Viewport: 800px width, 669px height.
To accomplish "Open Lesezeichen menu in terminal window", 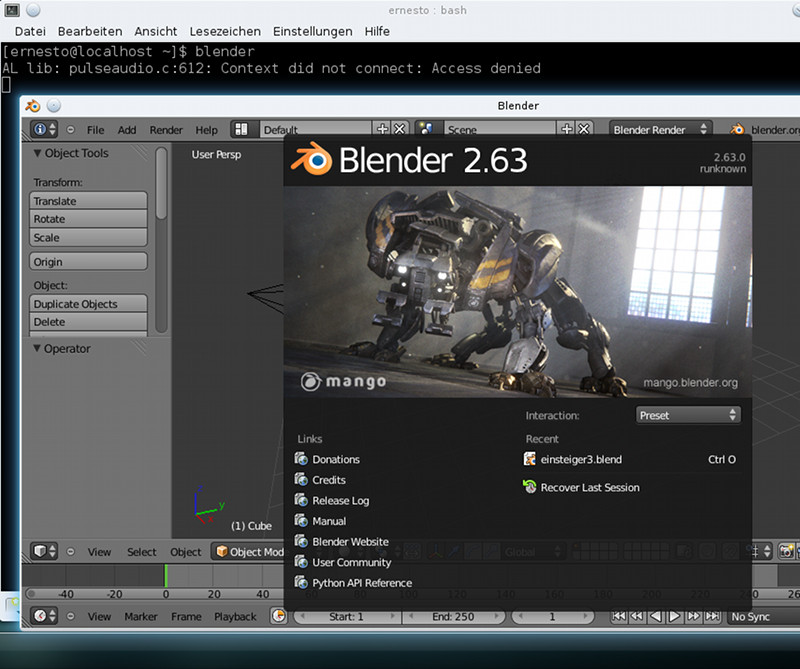I will [x=225, y=31].
